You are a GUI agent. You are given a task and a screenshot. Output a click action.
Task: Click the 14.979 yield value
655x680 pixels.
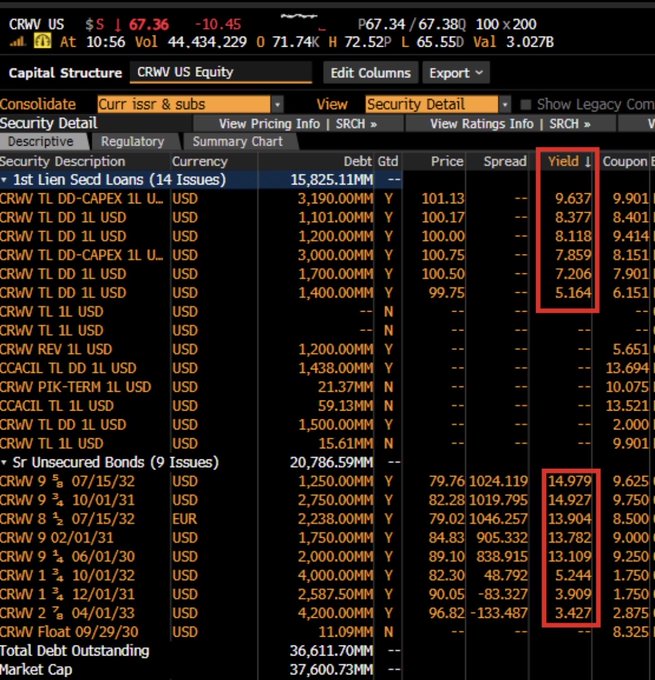[570, 481]
